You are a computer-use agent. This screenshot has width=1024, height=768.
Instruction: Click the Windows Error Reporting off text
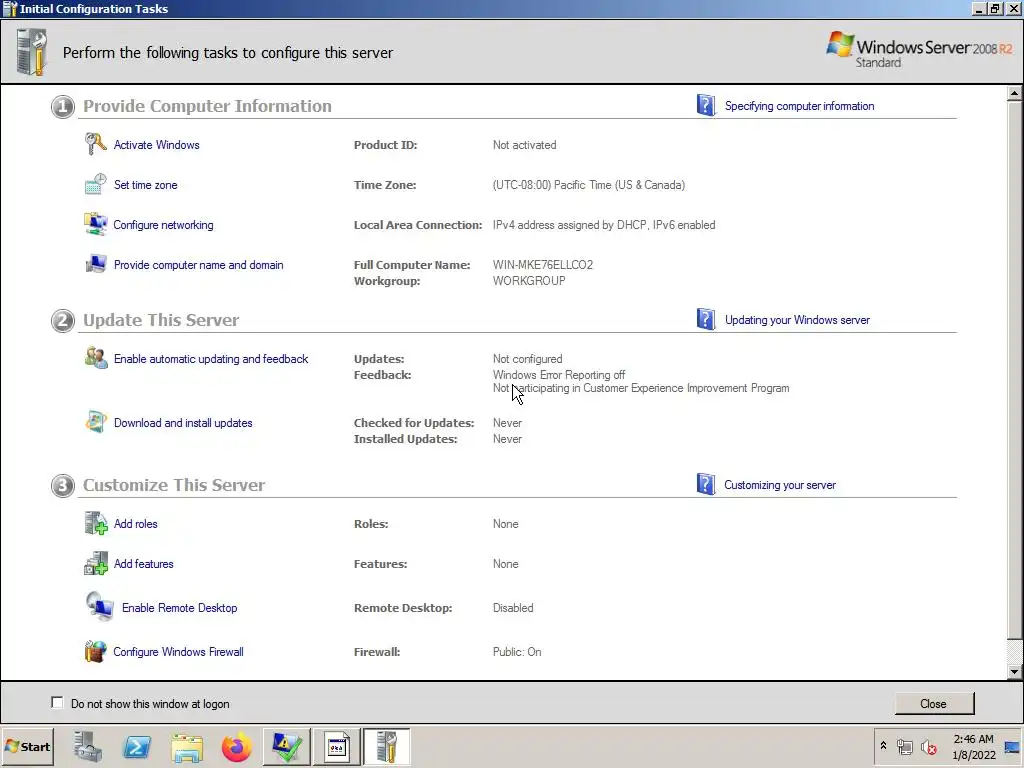click(559, 375)
